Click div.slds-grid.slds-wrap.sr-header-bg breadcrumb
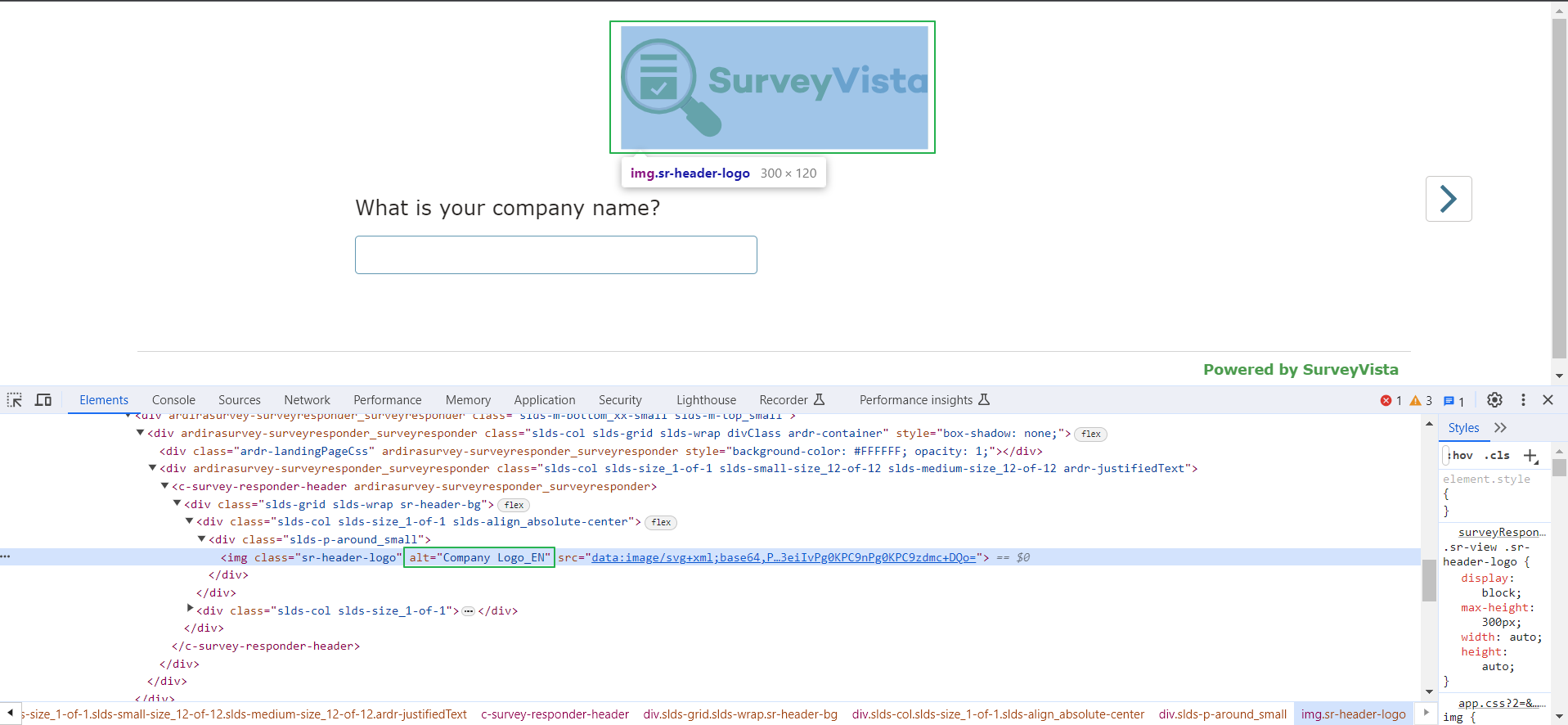This screenshot has width=1568, height=725. [x=740, y=714]
